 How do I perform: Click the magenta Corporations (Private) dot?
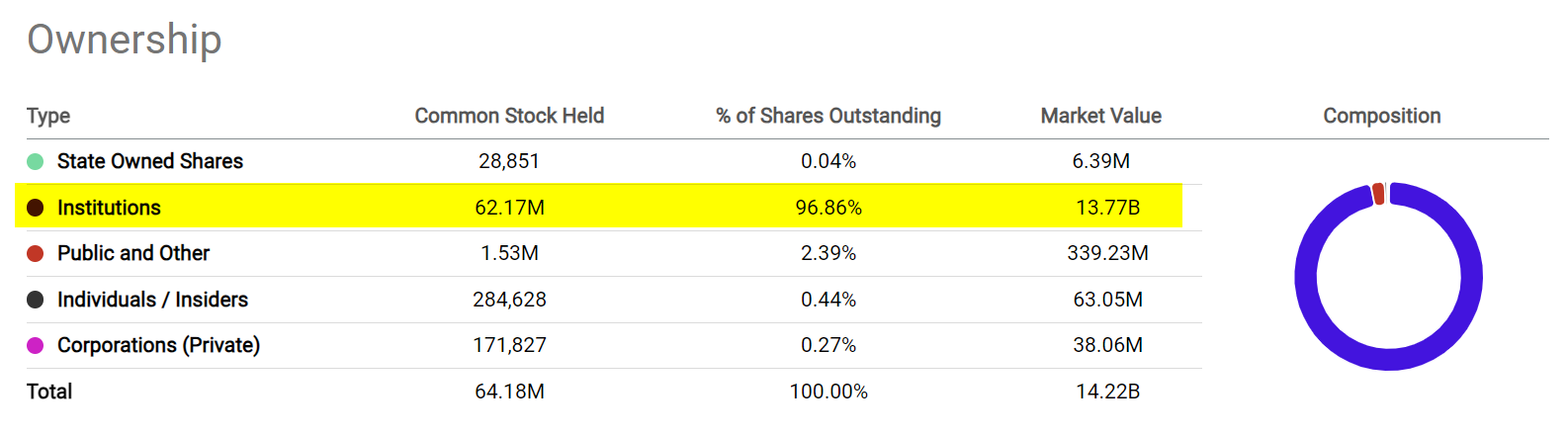click(36, 345)
